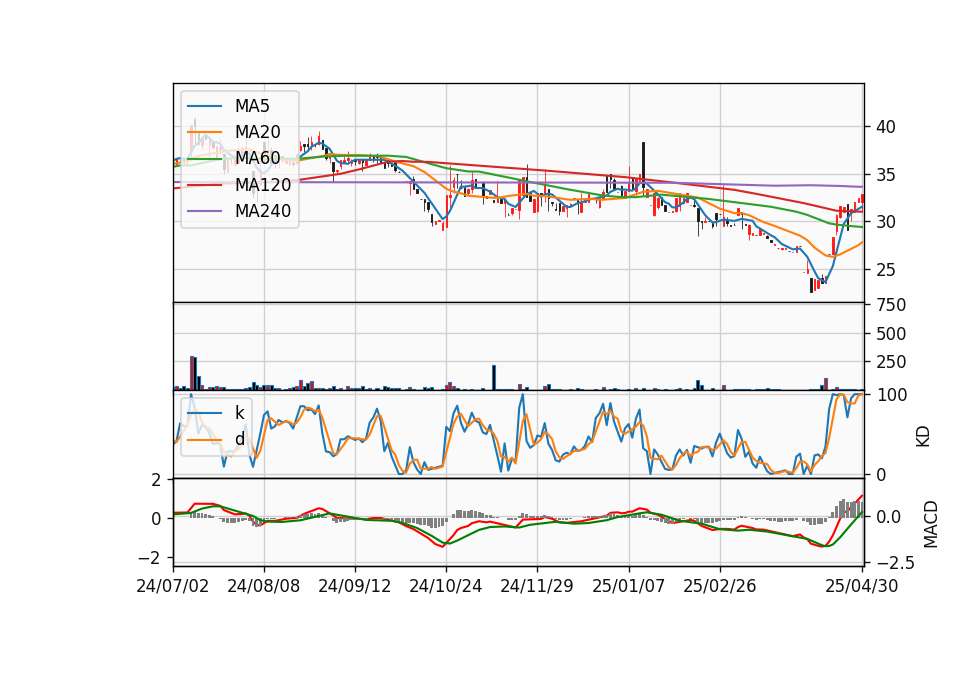The width and height of the screenshot is (960, 690).
Task: Click the MACD left axis value 2
Action: 156,481
